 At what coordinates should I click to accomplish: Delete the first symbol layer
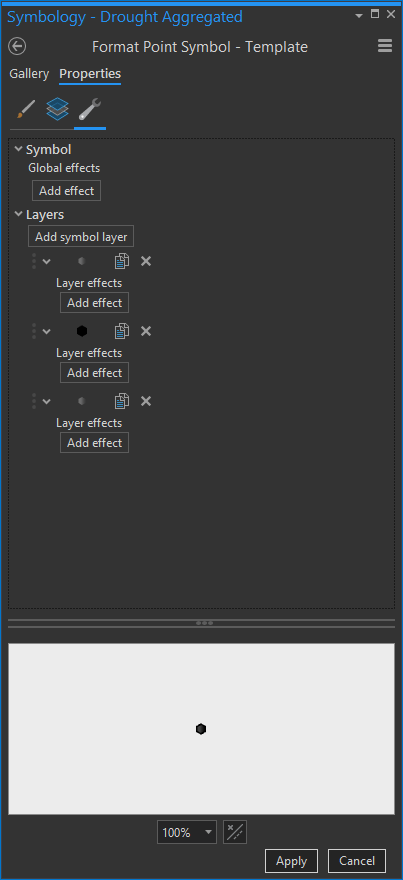146,261
